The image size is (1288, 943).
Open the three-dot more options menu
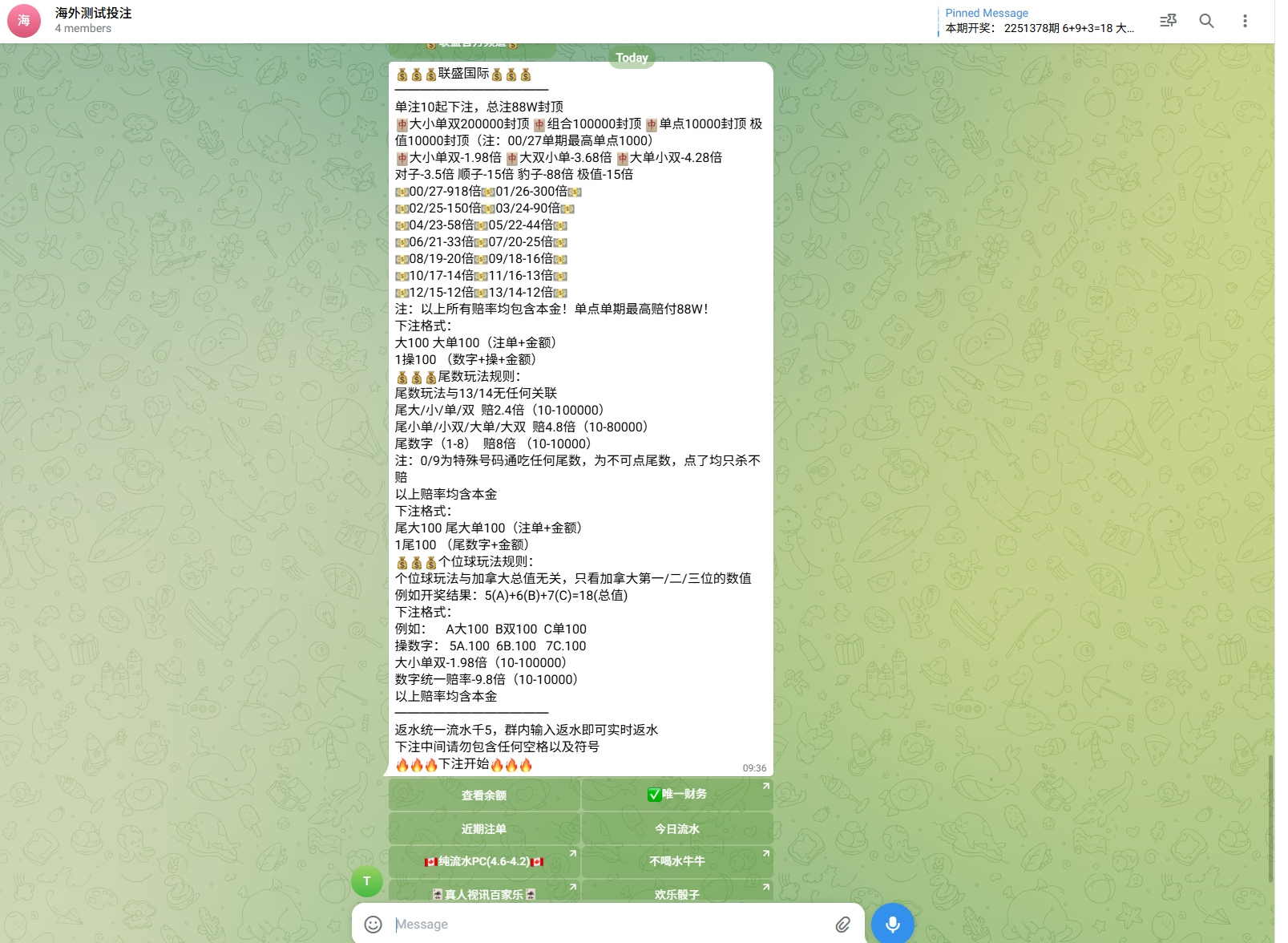pyautogui.click(x=1245, y=21)
